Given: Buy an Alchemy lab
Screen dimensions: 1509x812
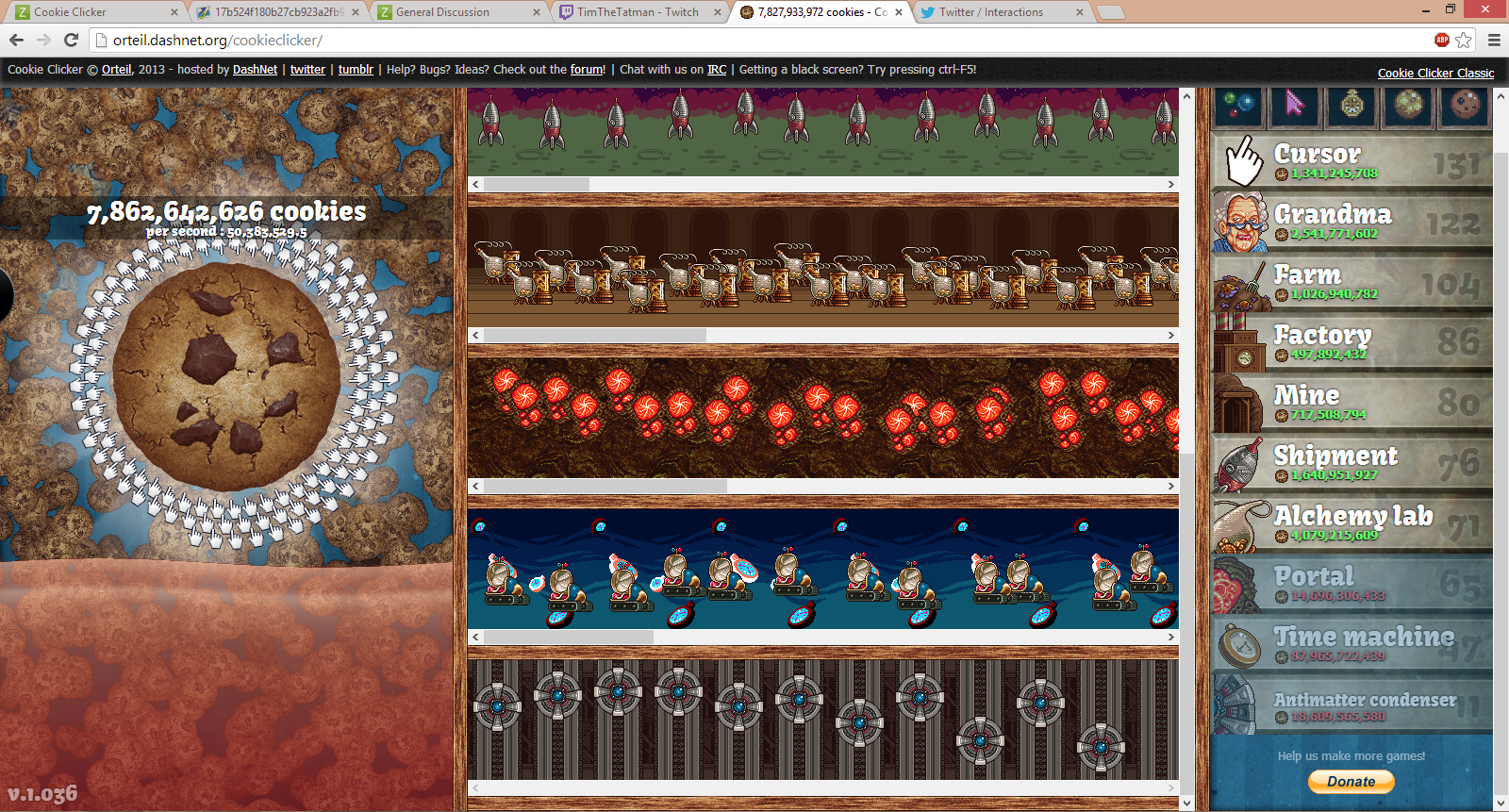Looking at the screenshot, I should coord(1351,524).
